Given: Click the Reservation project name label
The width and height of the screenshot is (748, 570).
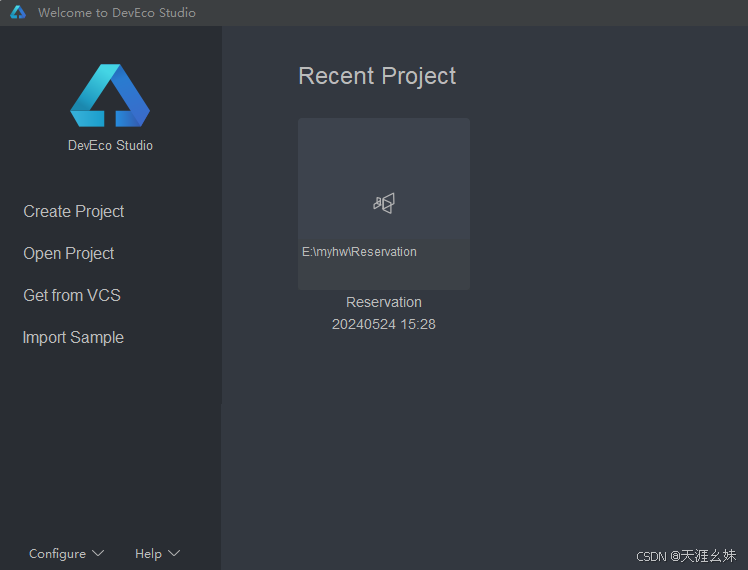Looking at the screenshot, I should pyautogui.click(x=384, y=302).
